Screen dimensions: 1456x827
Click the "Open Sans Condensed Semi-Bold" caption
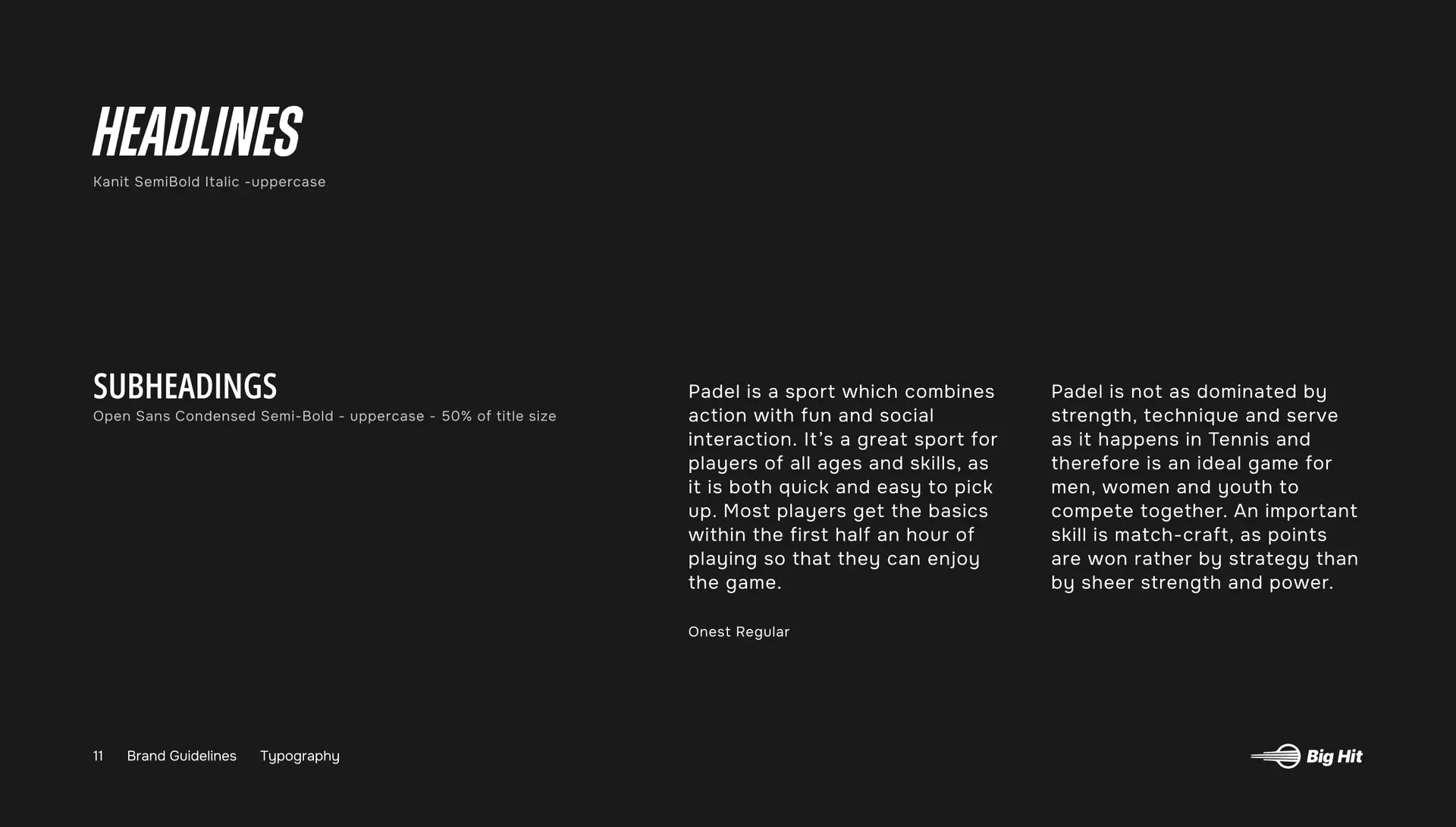(x=213, y=416)
